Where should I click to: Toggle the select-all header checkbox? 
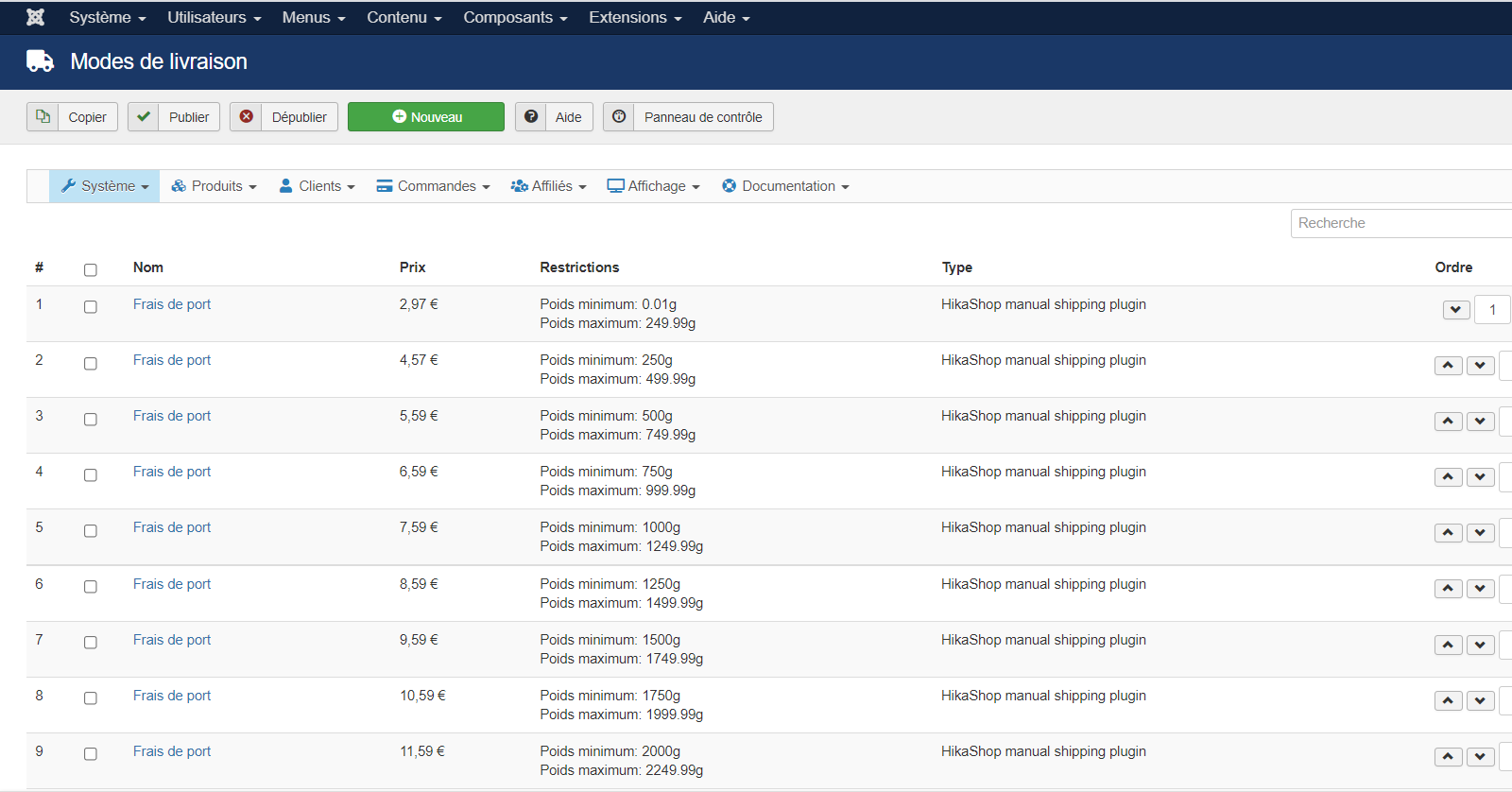point(91,269)
